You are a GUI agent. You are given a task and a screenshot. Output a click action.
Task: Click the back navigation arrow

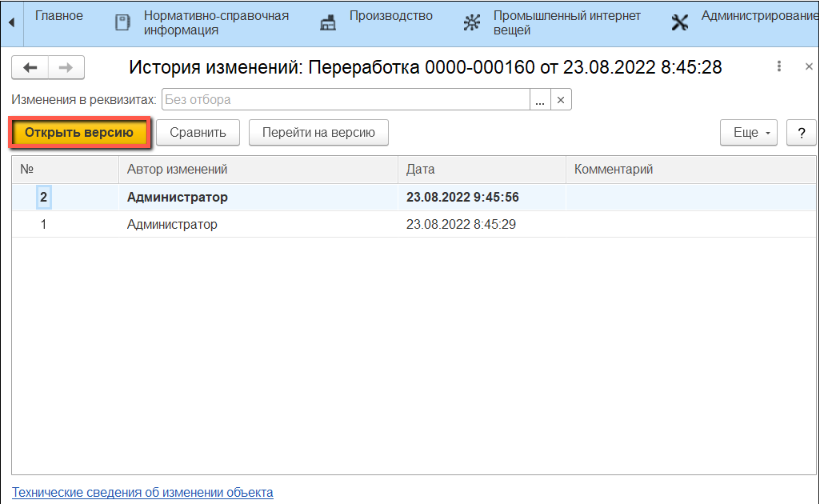pyautogui.click(x=30, y=67)
